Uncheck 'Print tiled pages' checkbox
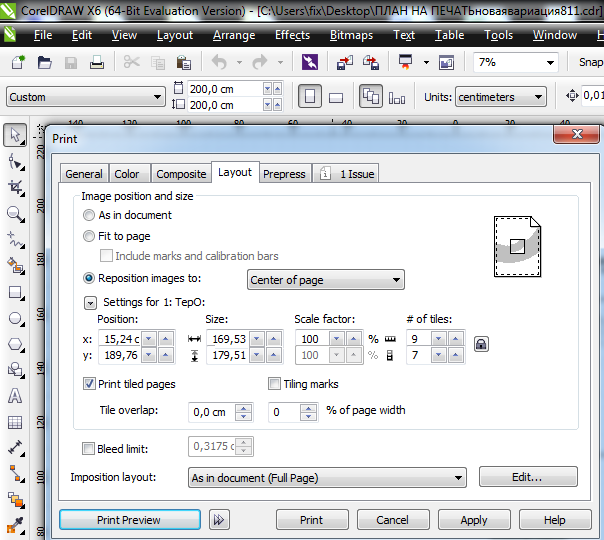The image size is (604, 540). pos(90,383)
